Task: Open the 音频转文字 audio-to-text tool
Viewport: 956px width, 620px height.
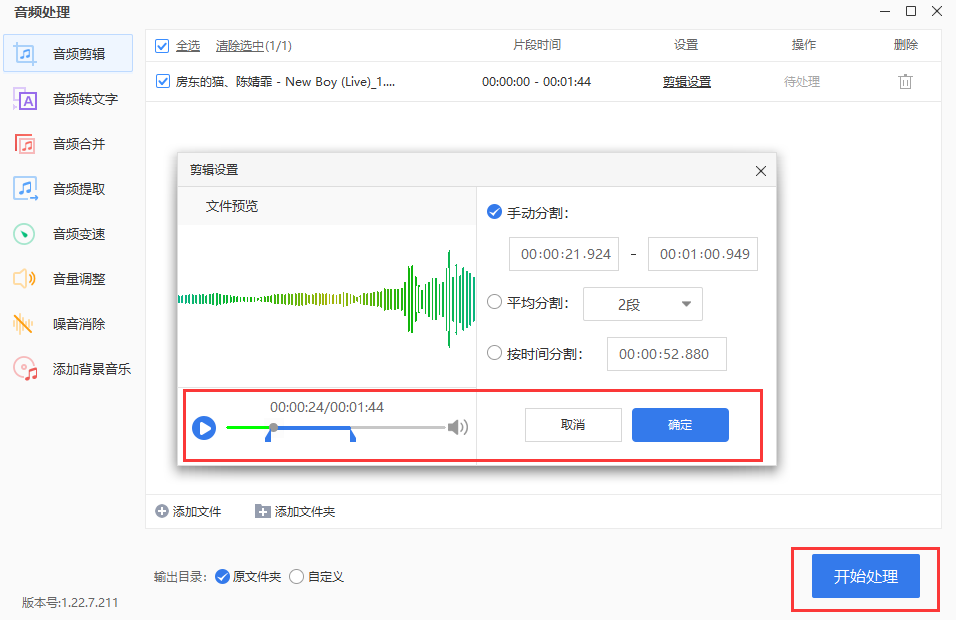Action: 69,99
